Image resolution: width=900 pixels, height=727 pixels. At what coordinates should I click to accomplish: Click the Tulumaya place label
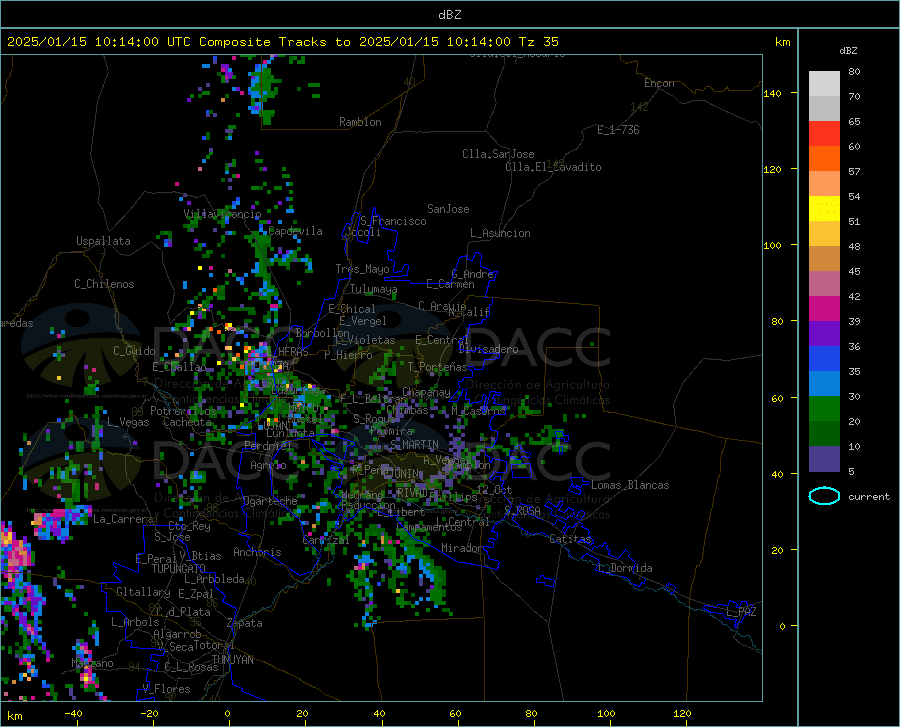373,289
